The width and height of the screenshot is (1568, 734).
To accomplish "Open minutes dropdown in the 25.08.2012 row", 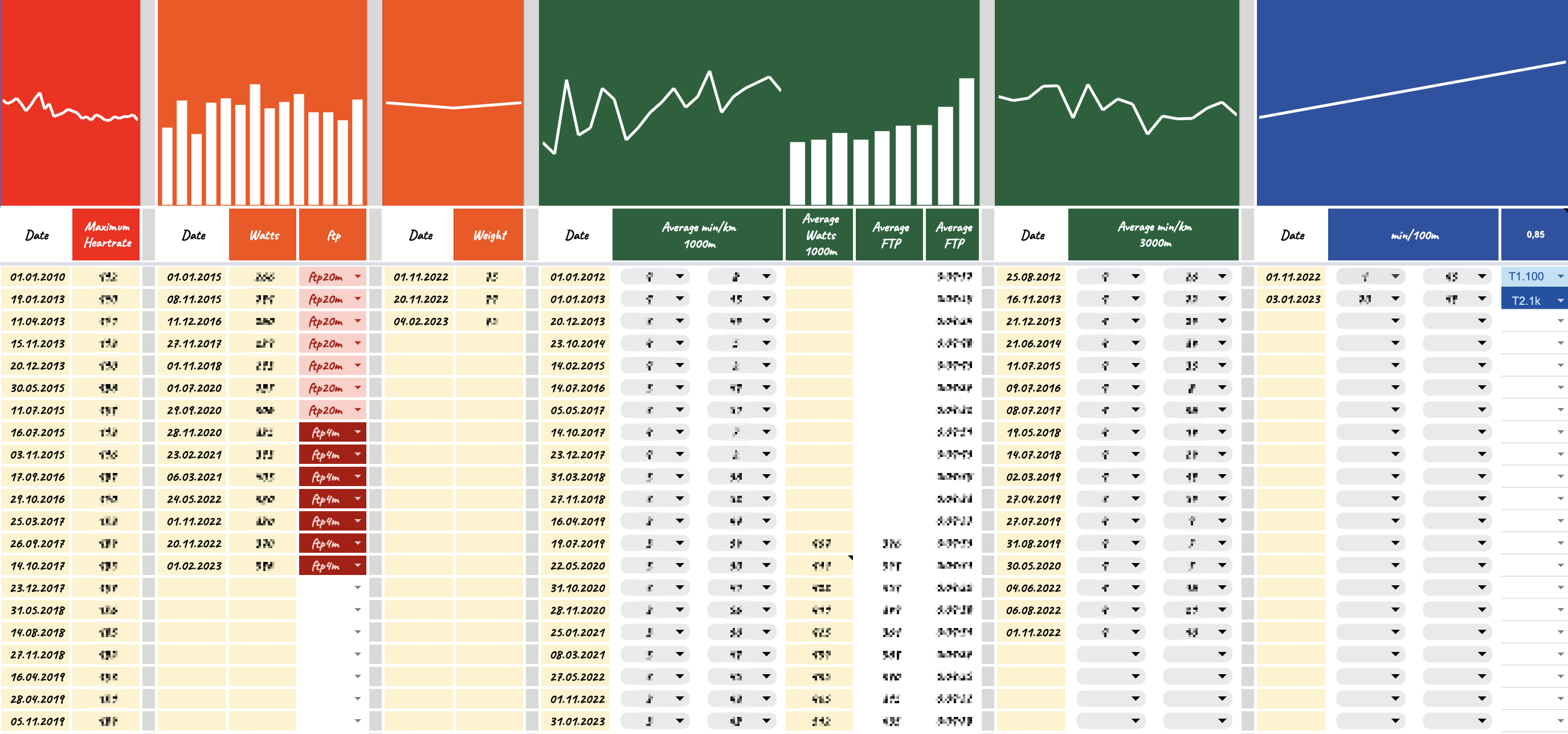I will (1136, 277).
